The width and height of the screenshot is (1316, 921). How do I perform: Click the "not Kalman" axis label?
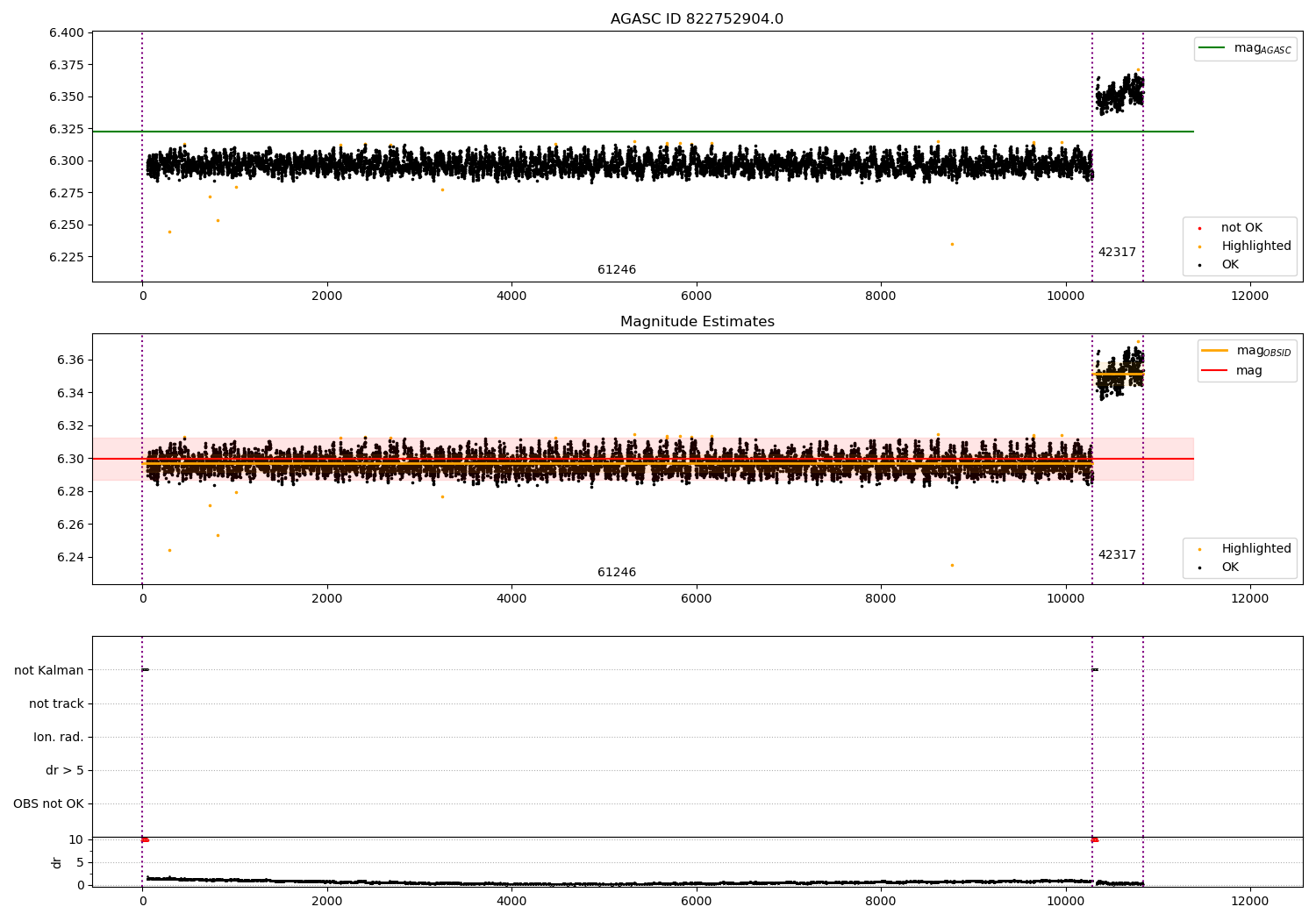(x=49, y=671)
